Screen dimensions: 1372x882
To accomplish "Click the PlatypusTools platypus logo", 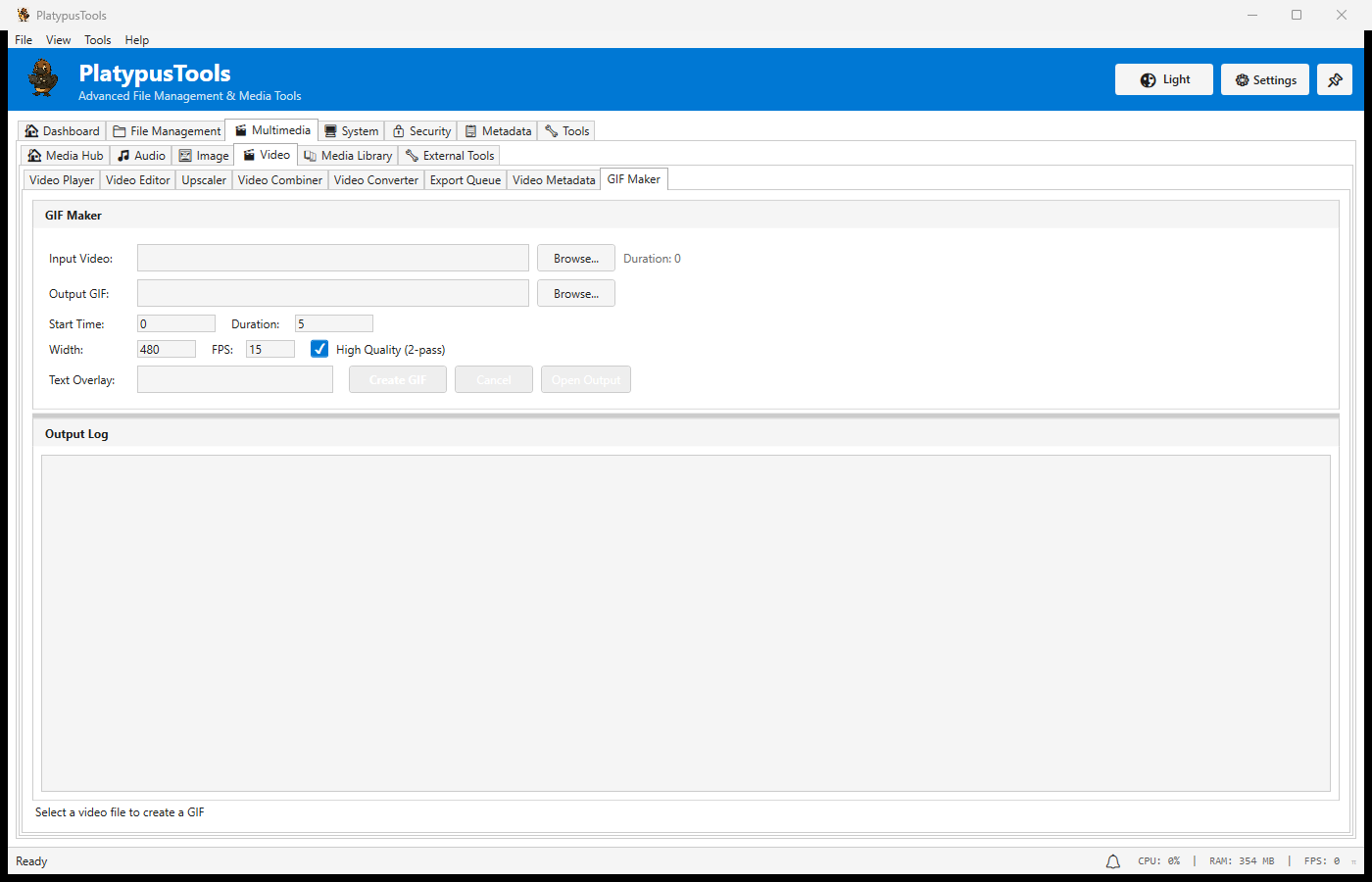I will tap(43, 78).
